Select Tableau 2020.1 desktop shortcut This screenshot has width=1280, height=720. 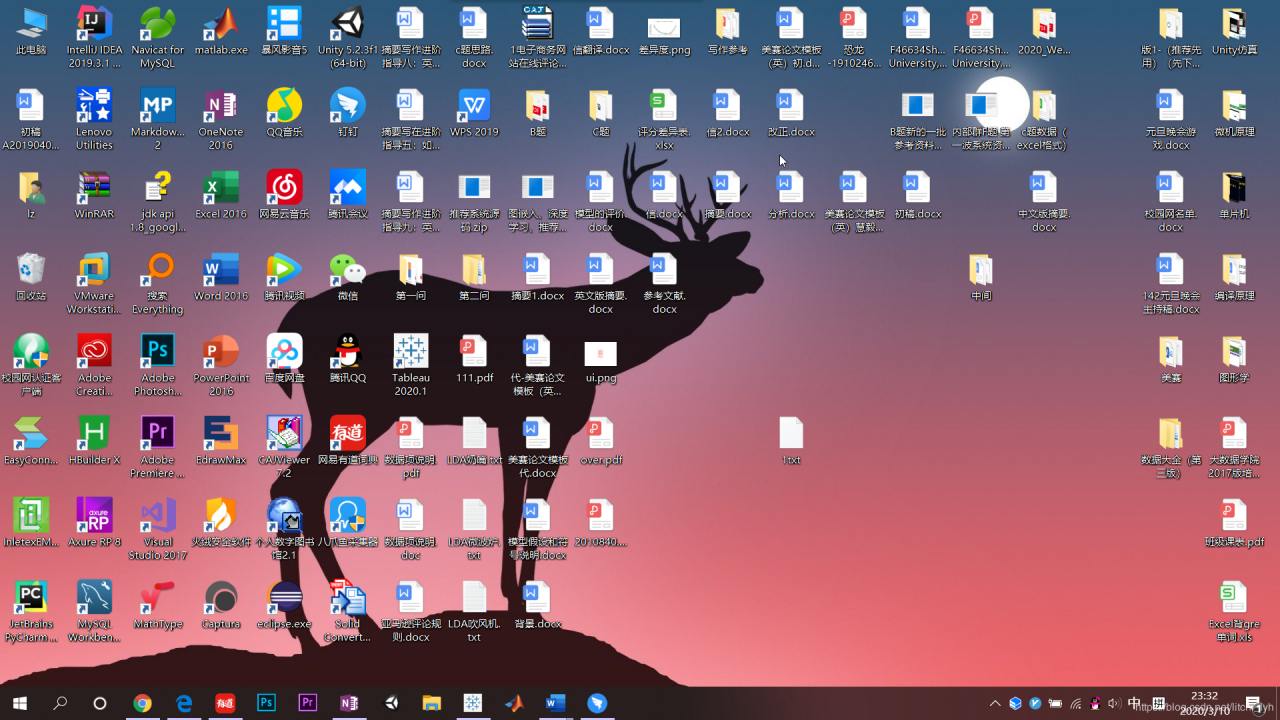click(x=411, y=365)
